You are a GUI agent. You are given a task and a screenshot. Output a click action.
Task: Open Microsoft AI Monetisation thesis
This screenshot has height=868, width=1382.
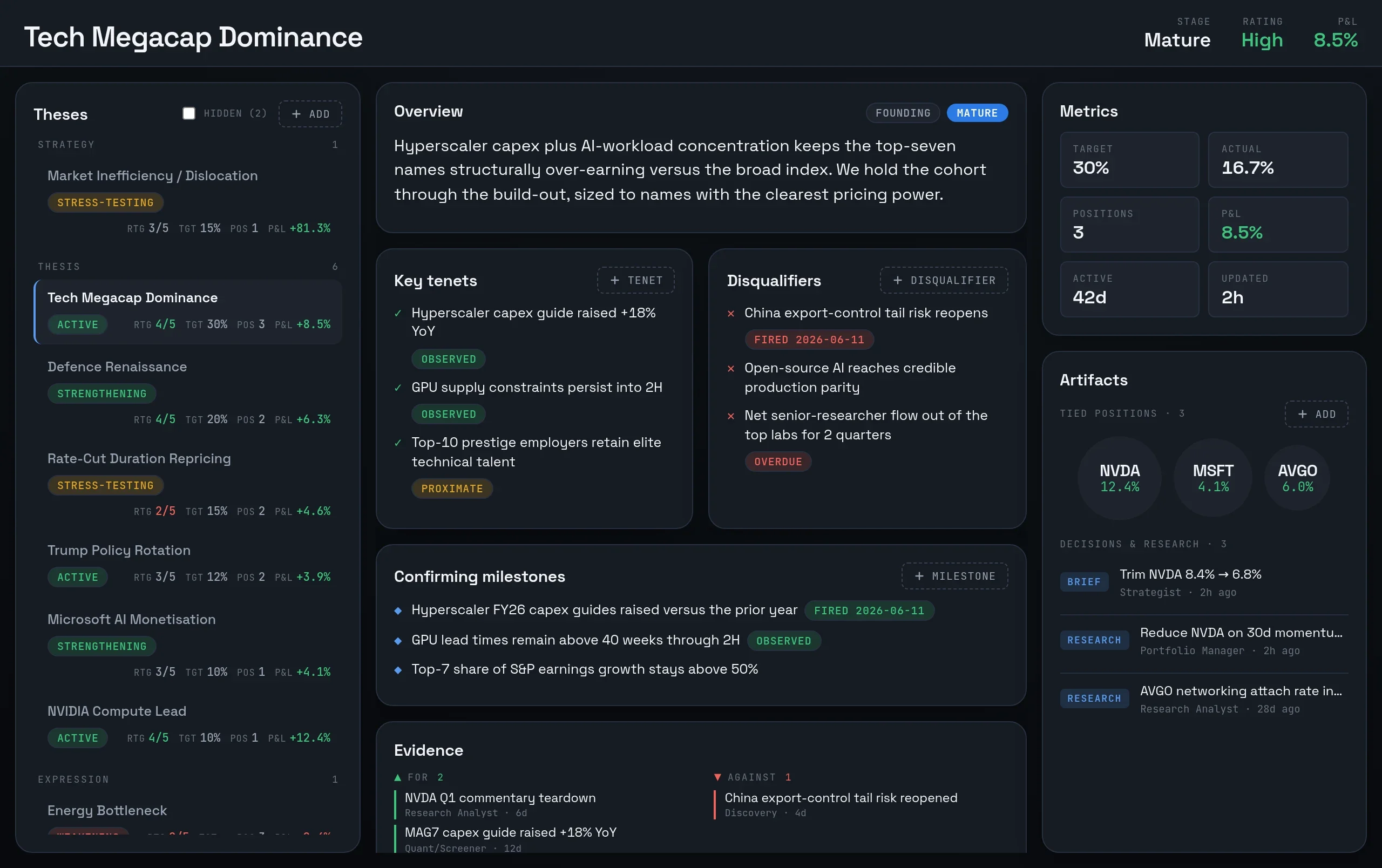tap(188, 645)
